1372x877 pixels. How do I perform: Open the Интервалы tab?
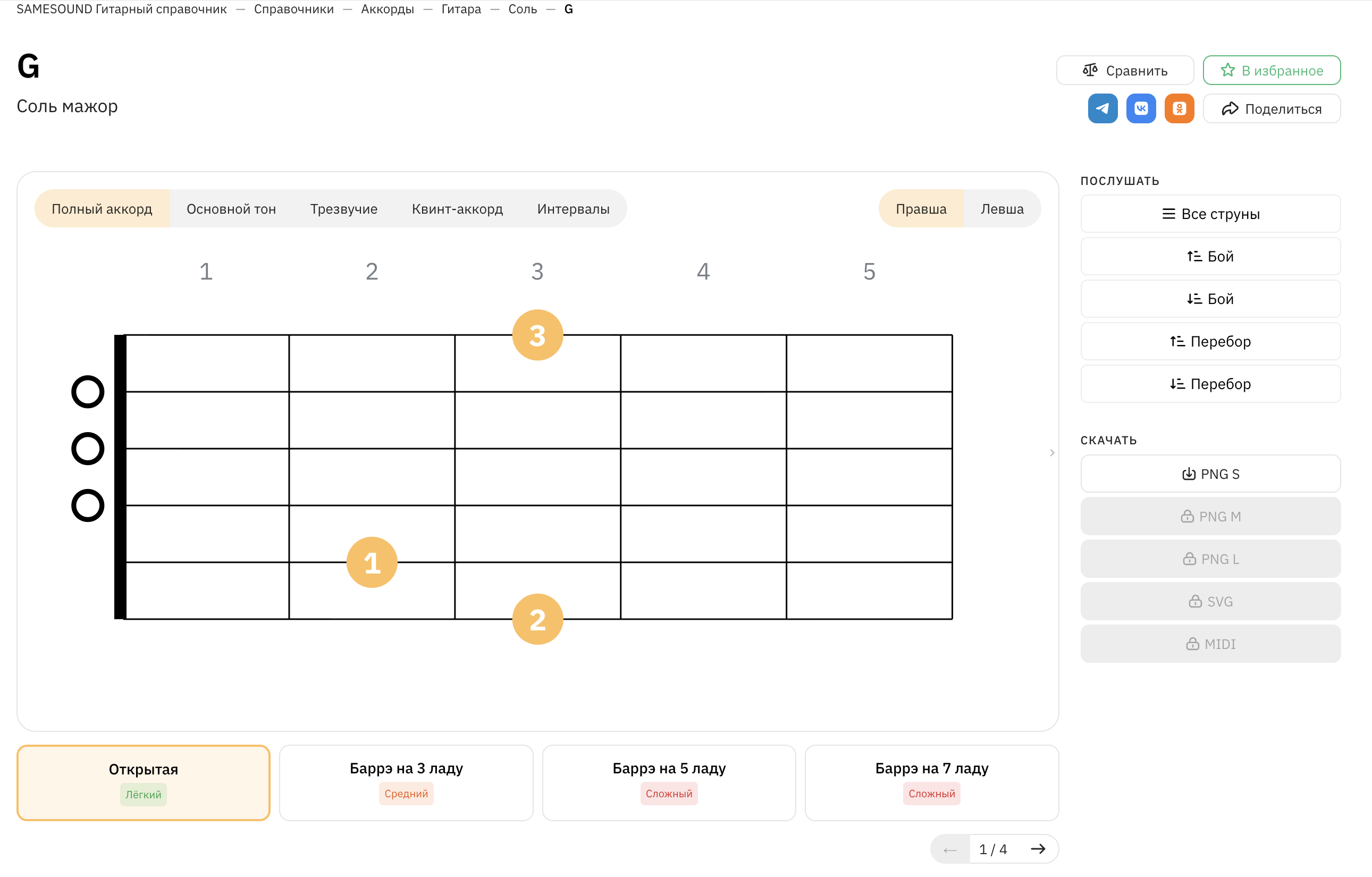tap(573, 208)
